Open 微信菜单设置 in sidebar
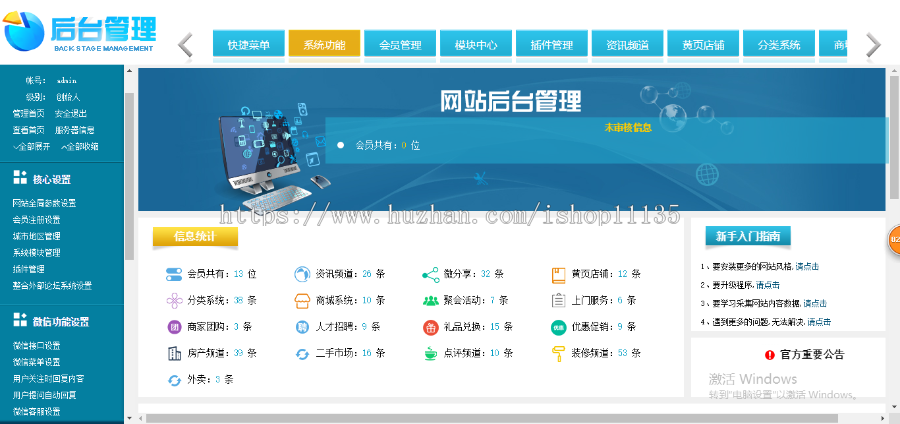Screen dimensions: 900x424 [x=36, y=362]
